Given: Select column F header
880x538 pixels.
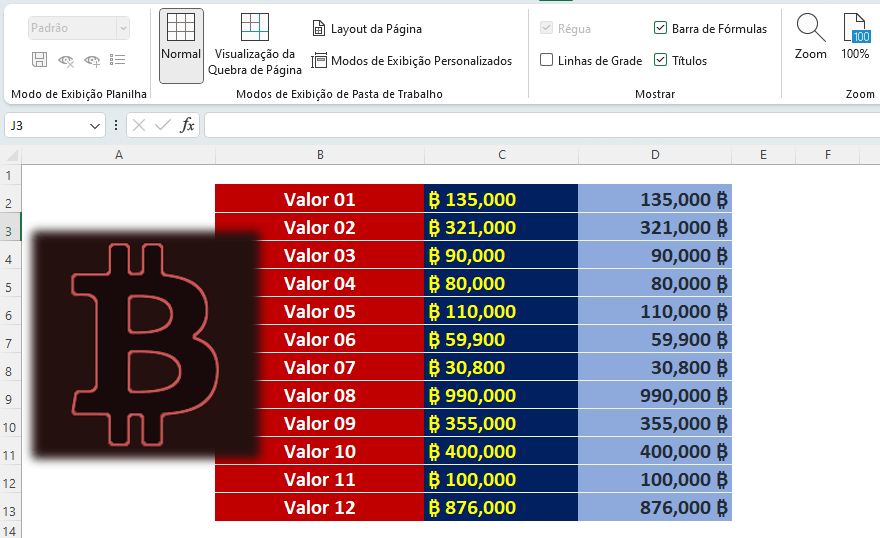Looking at the screenshot, I should pos(828,155).
